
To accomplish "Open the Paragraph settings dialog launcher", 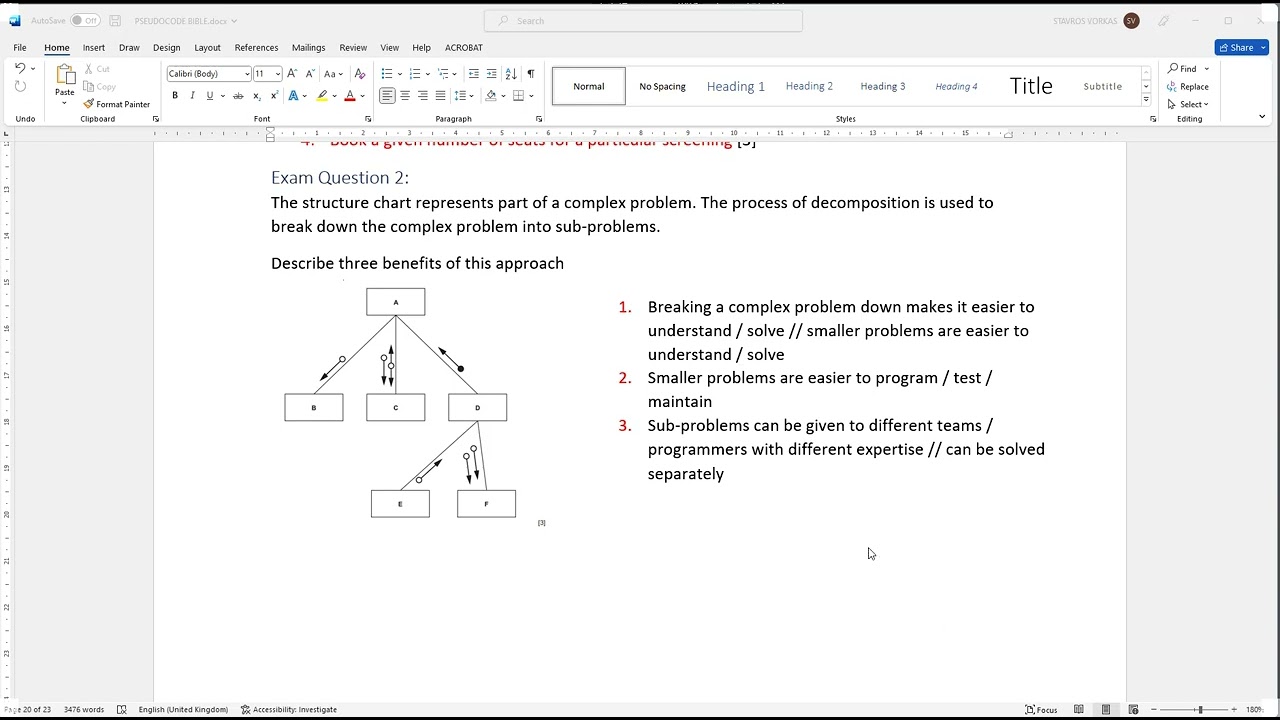I will (539, 119).
